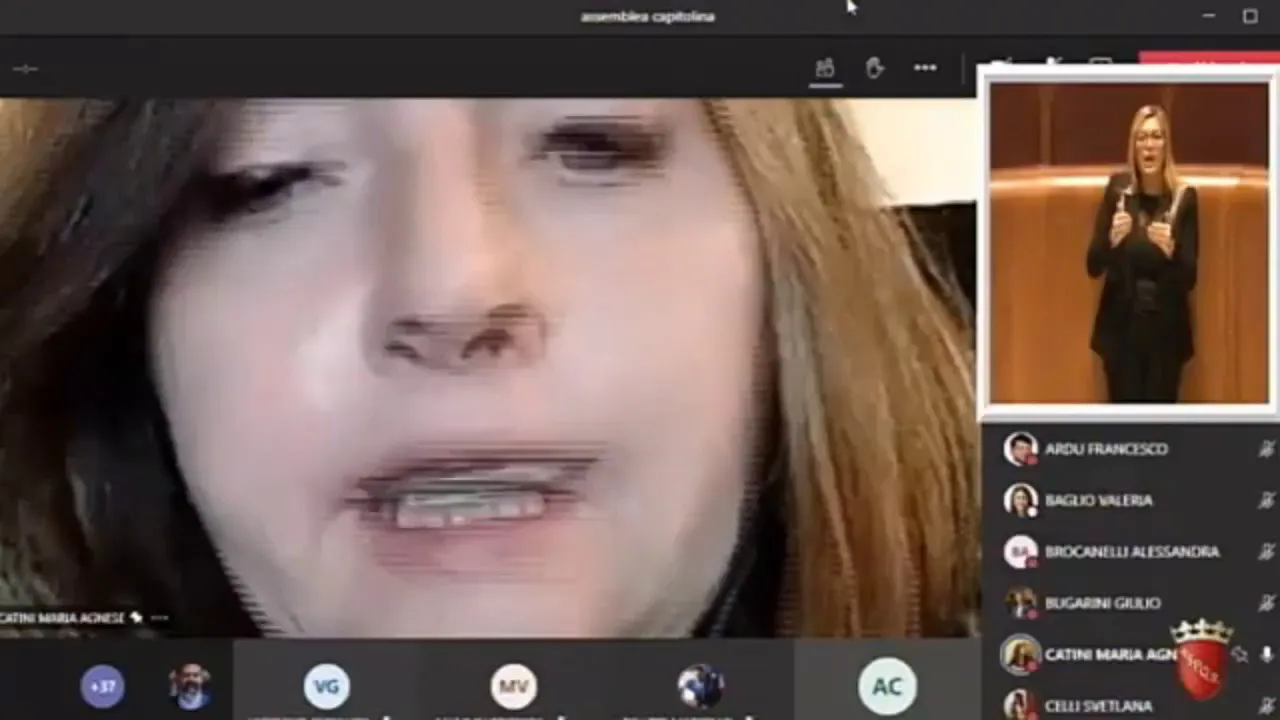Click the speaker name caption CATINI MARIA AGNESE

point(62,618)
